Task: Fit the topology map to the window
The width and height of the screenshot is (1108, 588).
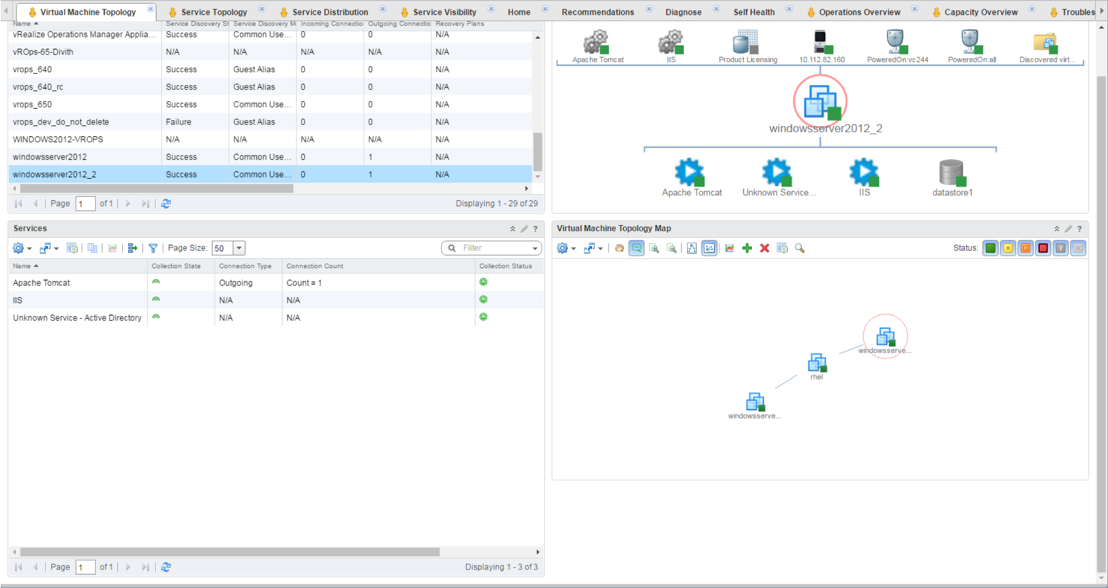Action: pos(692,248)
